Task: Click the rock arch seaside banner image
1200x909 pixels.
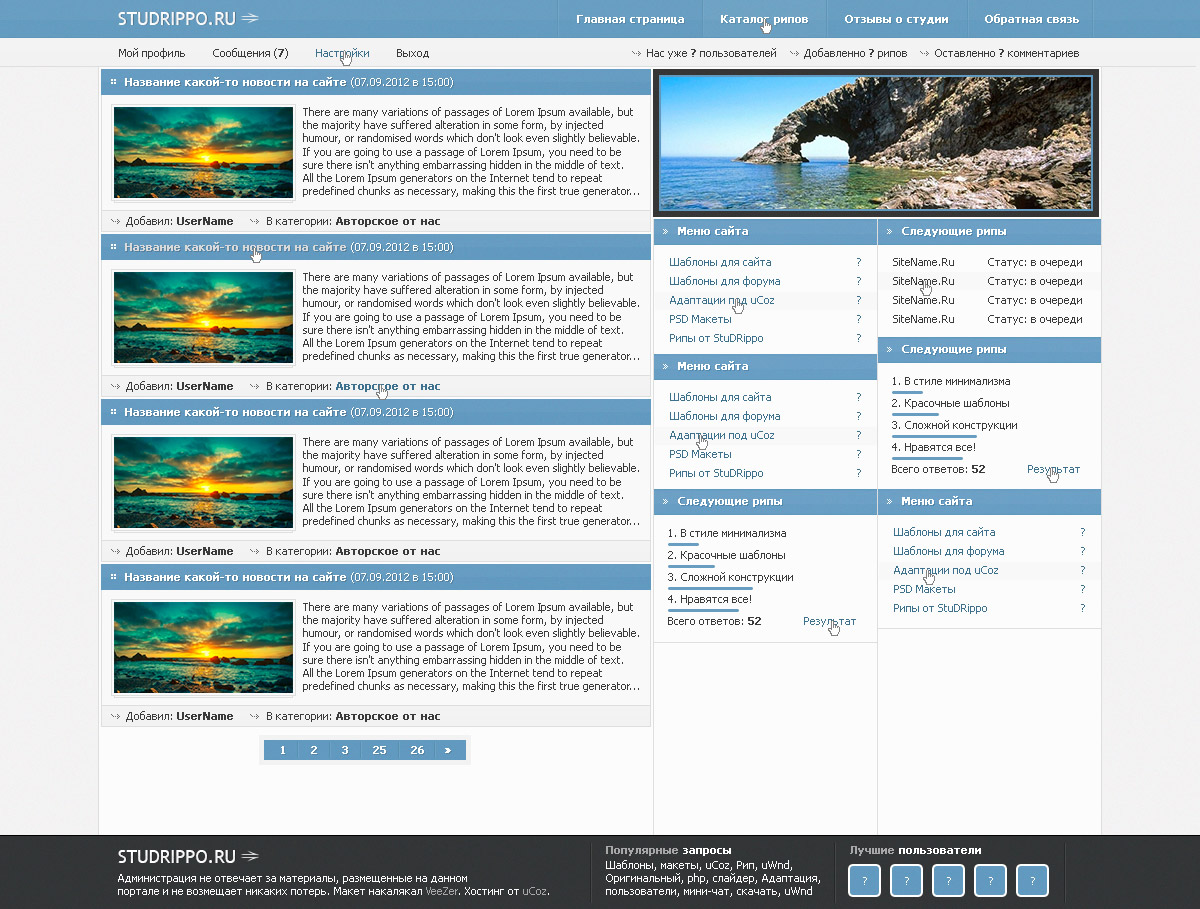Action: [876, 143]
